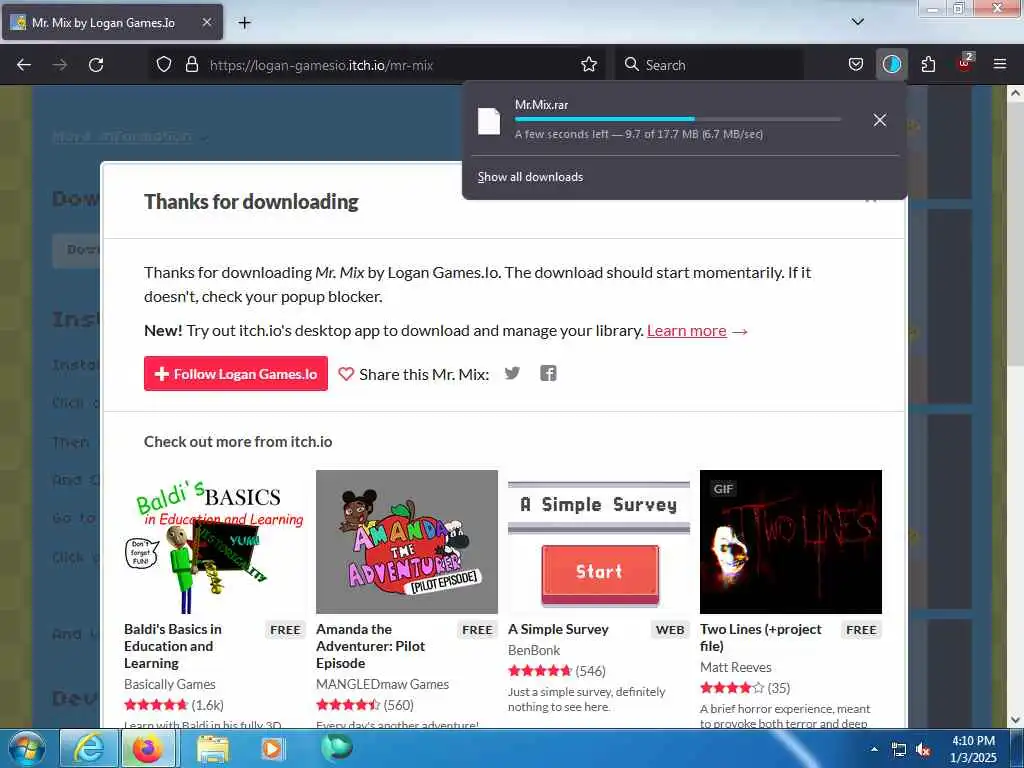Open Two Lines game thumbnail
The width and height of the screenshot is (1024, 768).
791,542
